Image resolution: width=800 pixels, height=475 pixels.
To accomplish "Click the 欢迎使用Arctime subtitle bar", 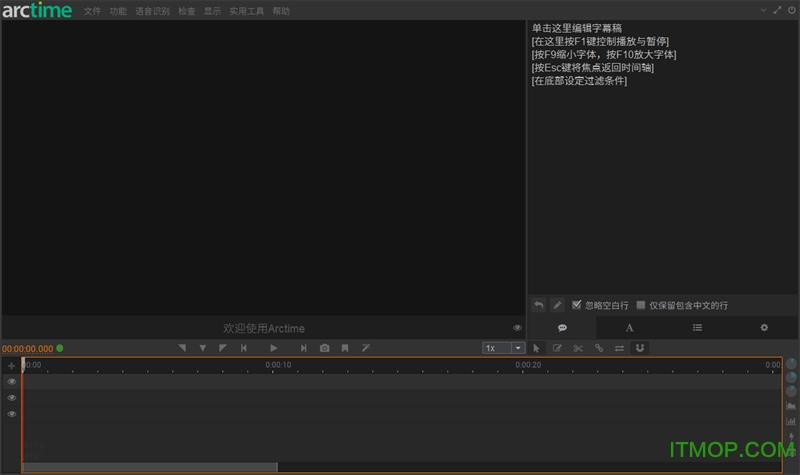I will pos(263,328).
